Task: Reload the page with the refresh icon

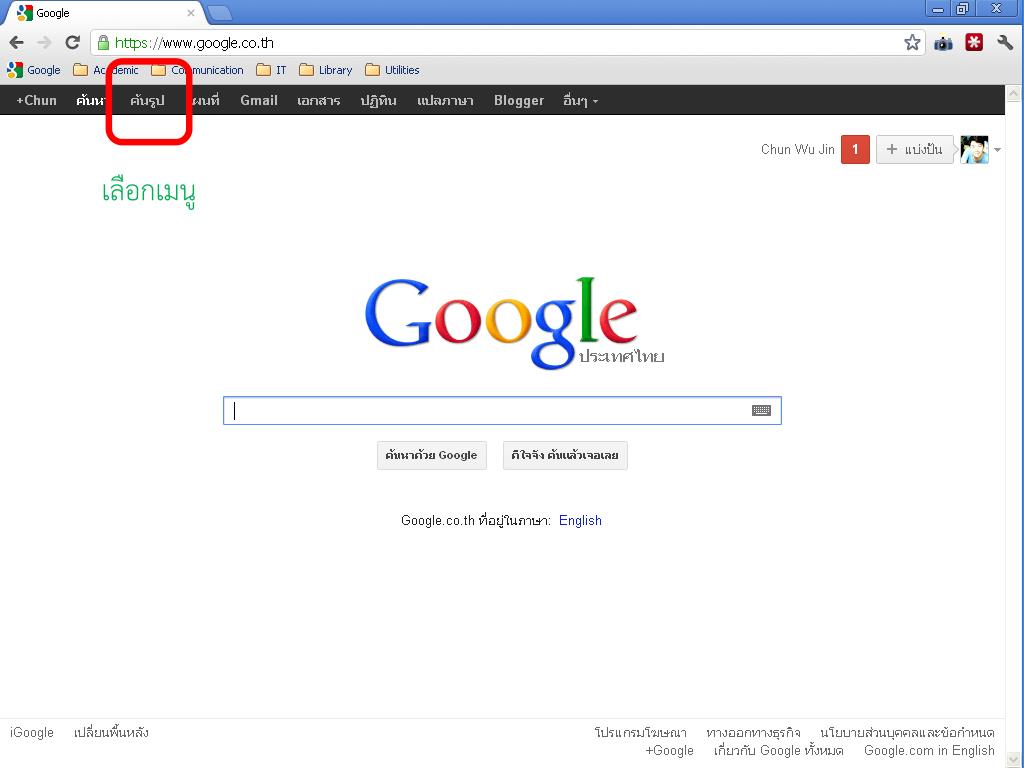Action: coord(72,43)
